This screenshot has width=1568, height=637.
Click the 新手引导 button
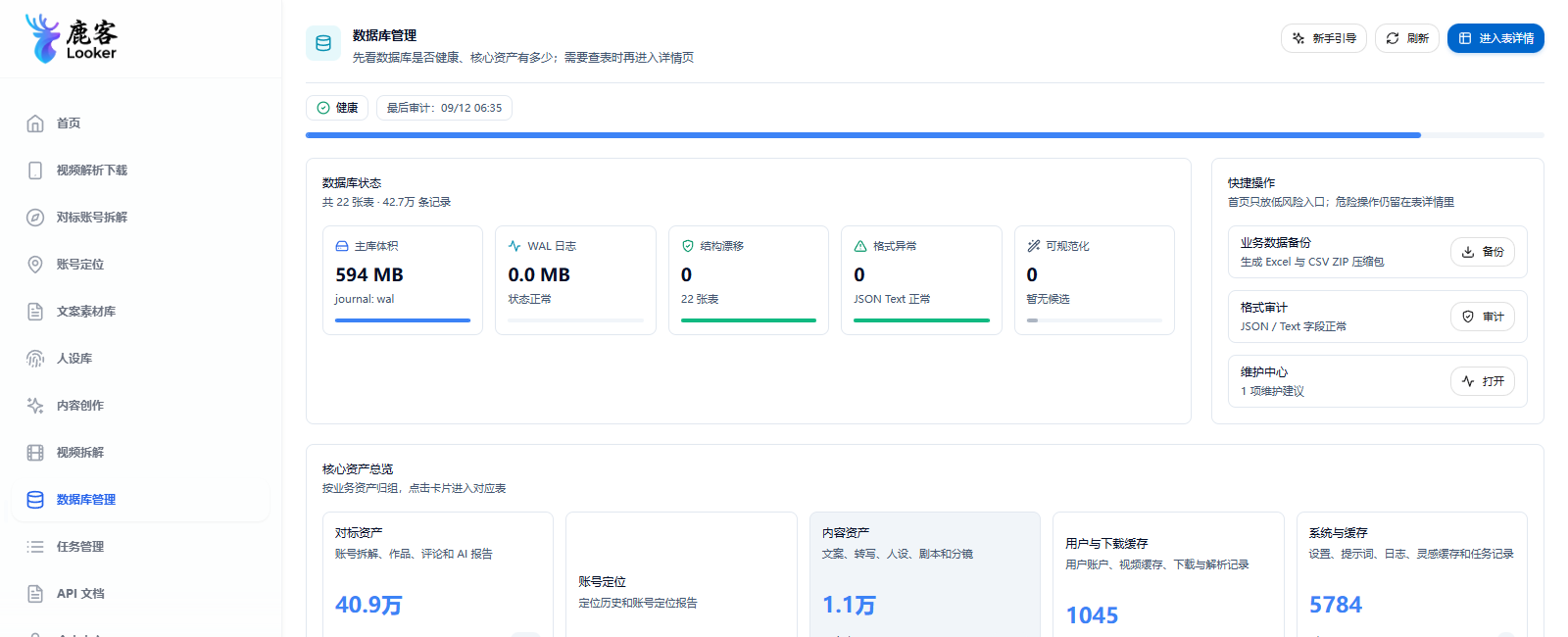1323,38
